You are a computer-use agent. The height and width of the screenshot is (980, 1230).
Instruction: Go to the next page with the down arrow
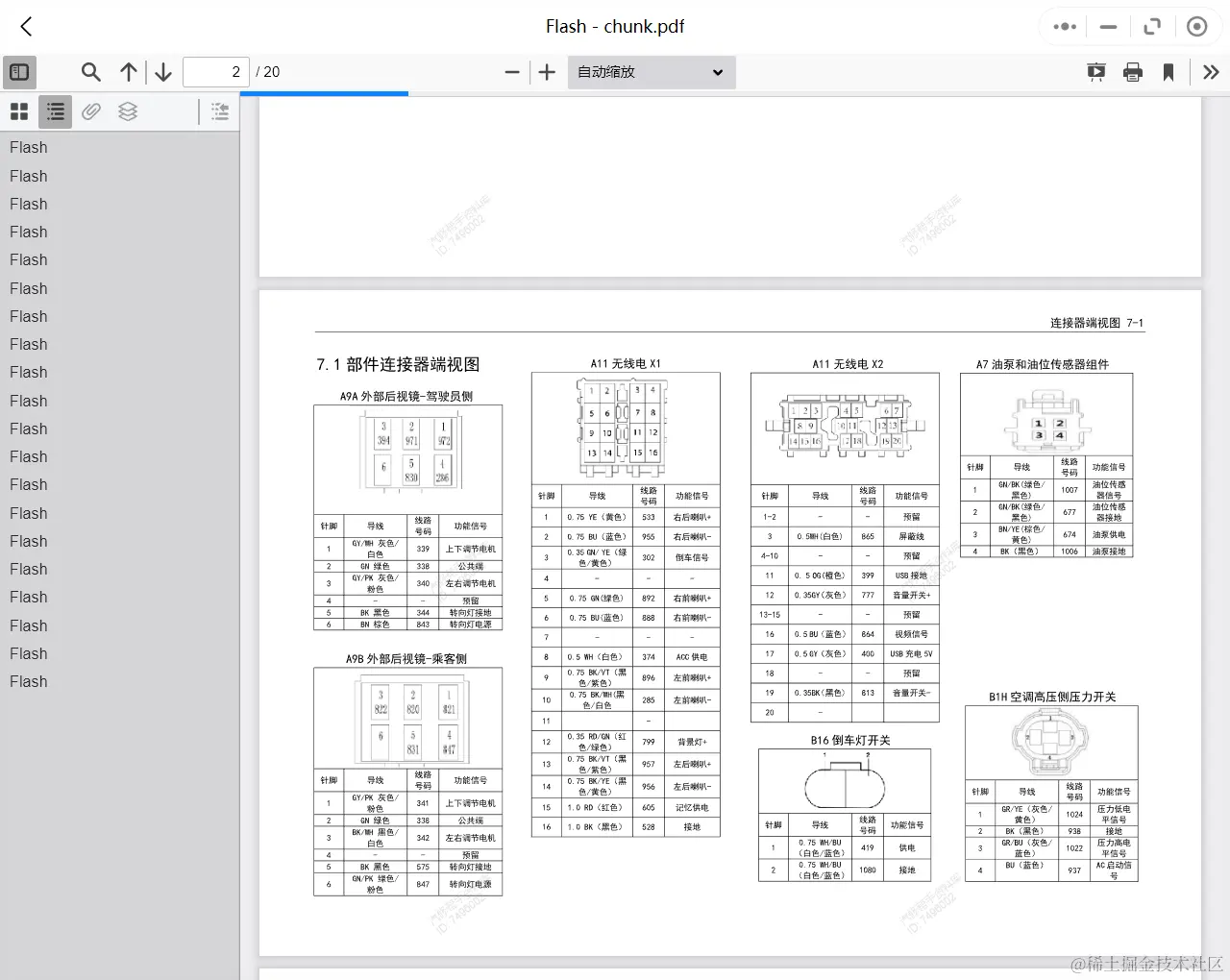(x=162, y=72)
